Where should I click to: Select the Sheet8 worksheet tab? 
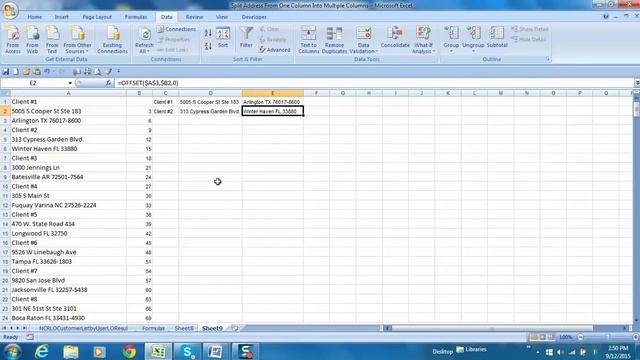click(184, 328)
